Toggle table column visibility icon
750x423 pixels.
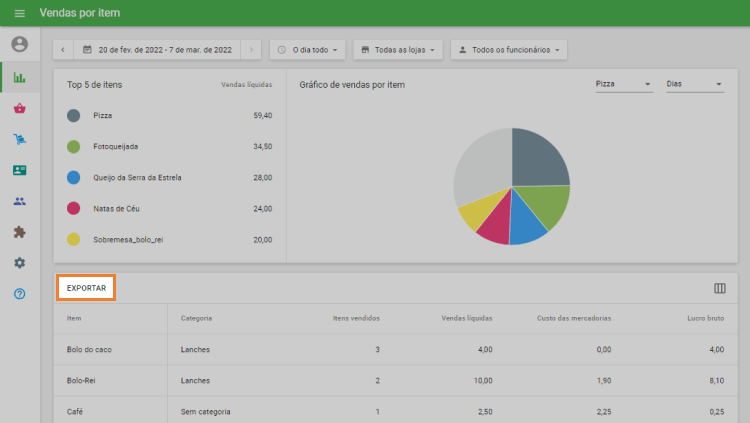click(719, 288)
